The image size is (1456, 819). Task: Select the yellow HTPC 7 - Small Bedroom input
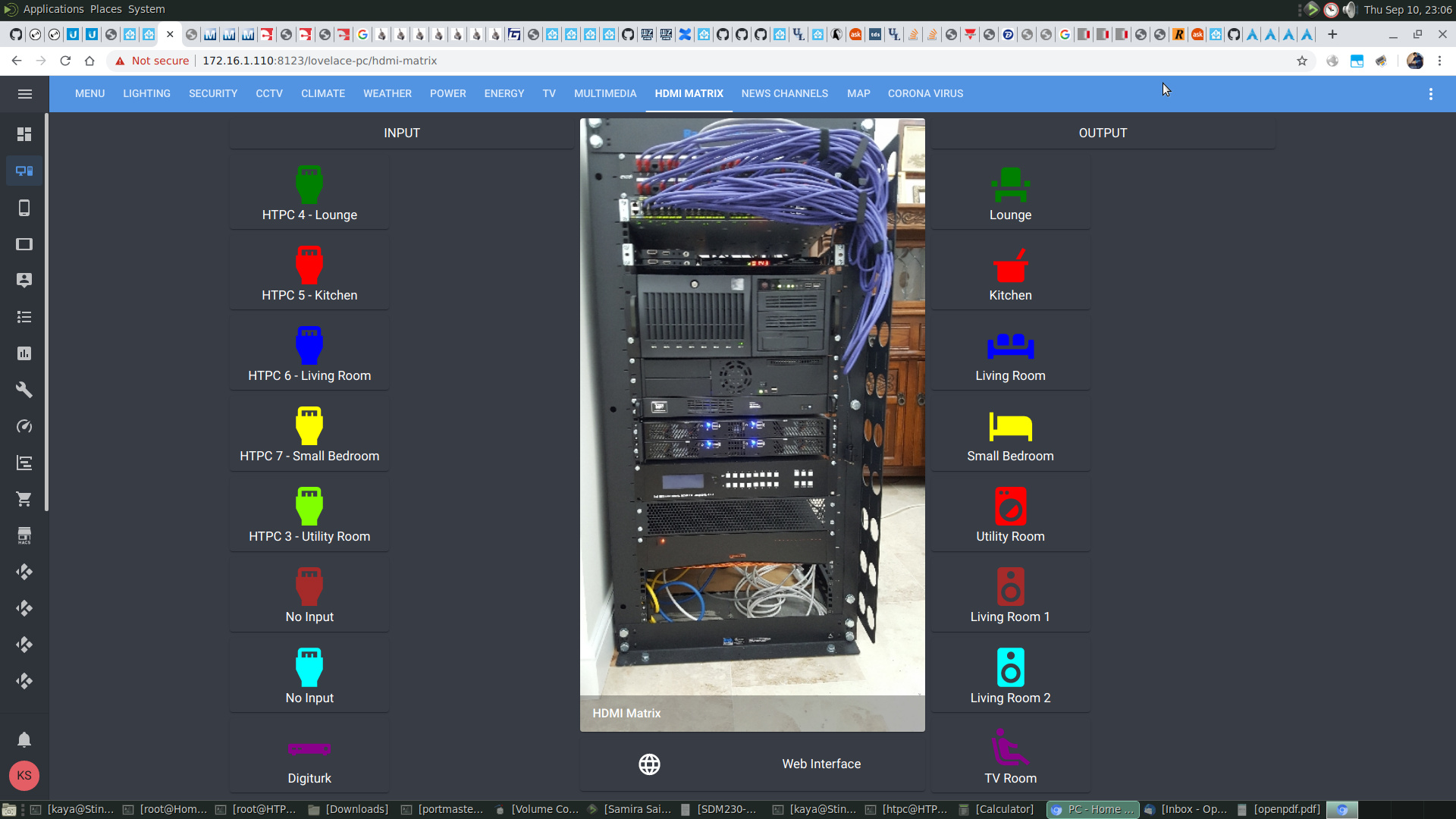(x=309, y=426)
